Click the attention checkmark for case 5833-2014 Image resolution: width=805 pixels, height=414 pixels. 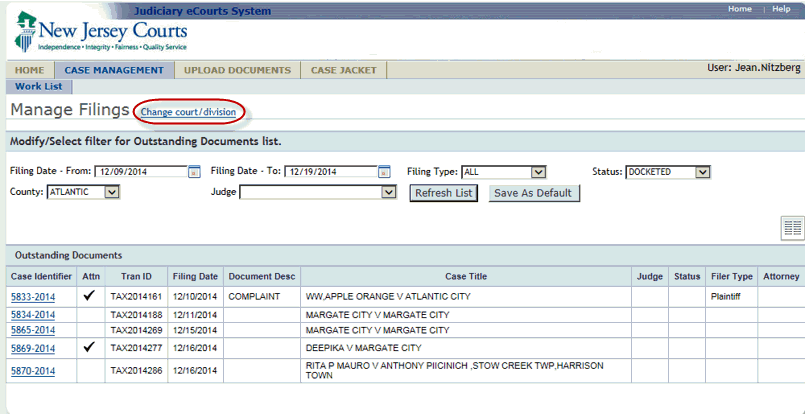click(x=90, y=297)
